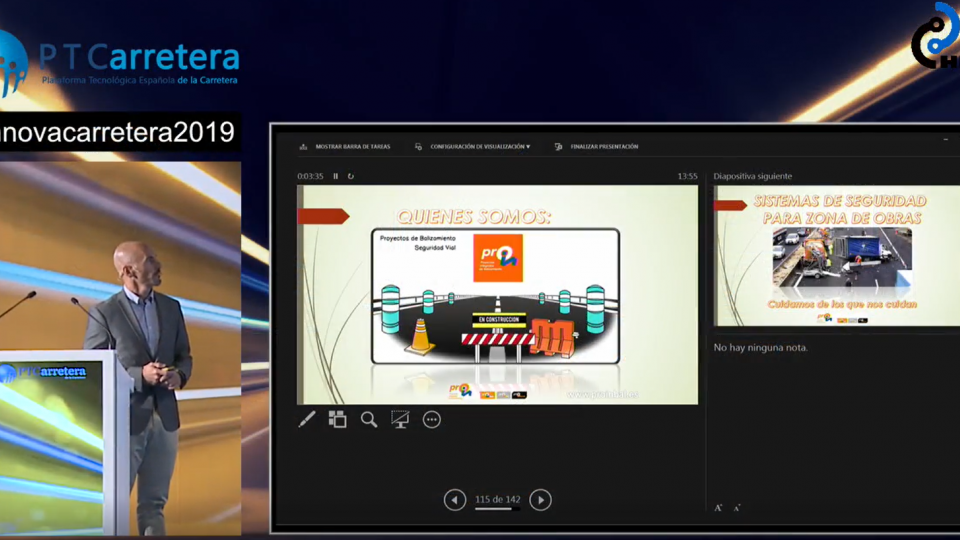
Task: Click the current slide Quienes Somos
Action: click(x=497, y=294)
